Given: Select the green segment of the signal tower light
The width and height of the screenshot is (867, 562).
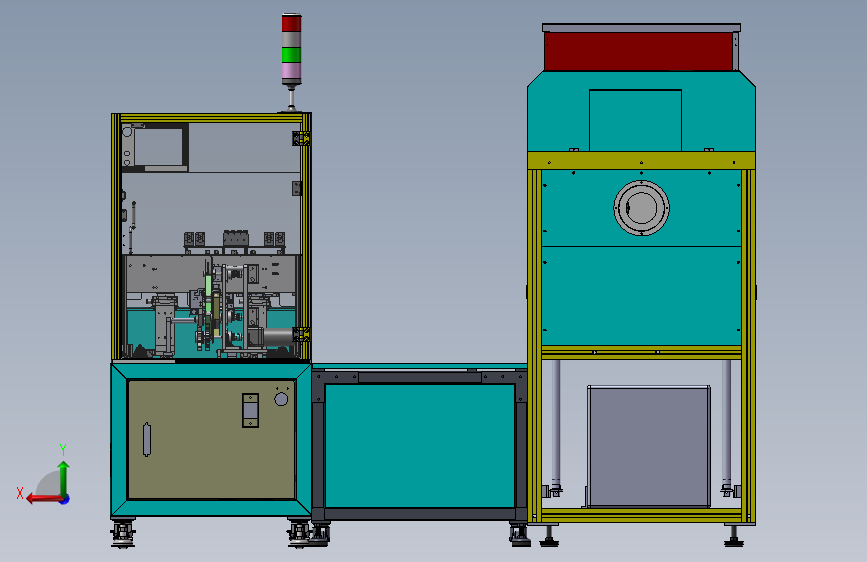Looking at the screenshot, I should [291, 55].
